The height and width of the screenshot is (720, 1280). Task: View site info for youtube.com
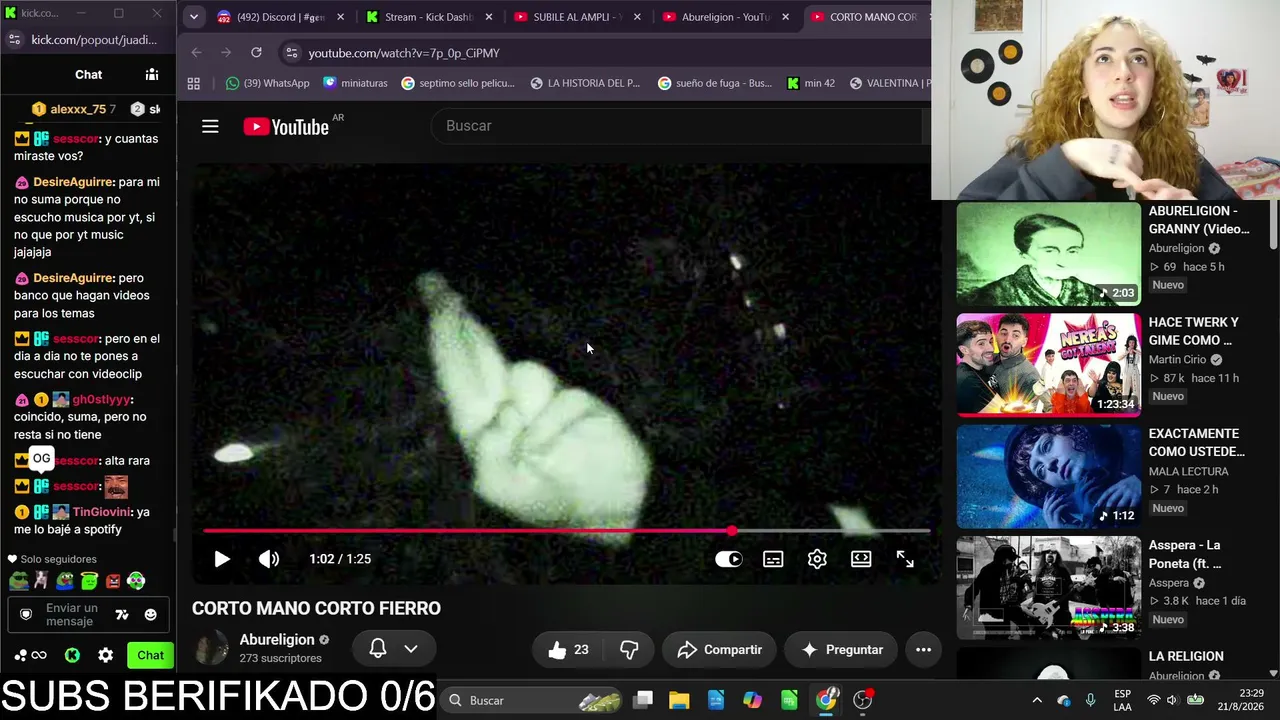pos(291,53)
